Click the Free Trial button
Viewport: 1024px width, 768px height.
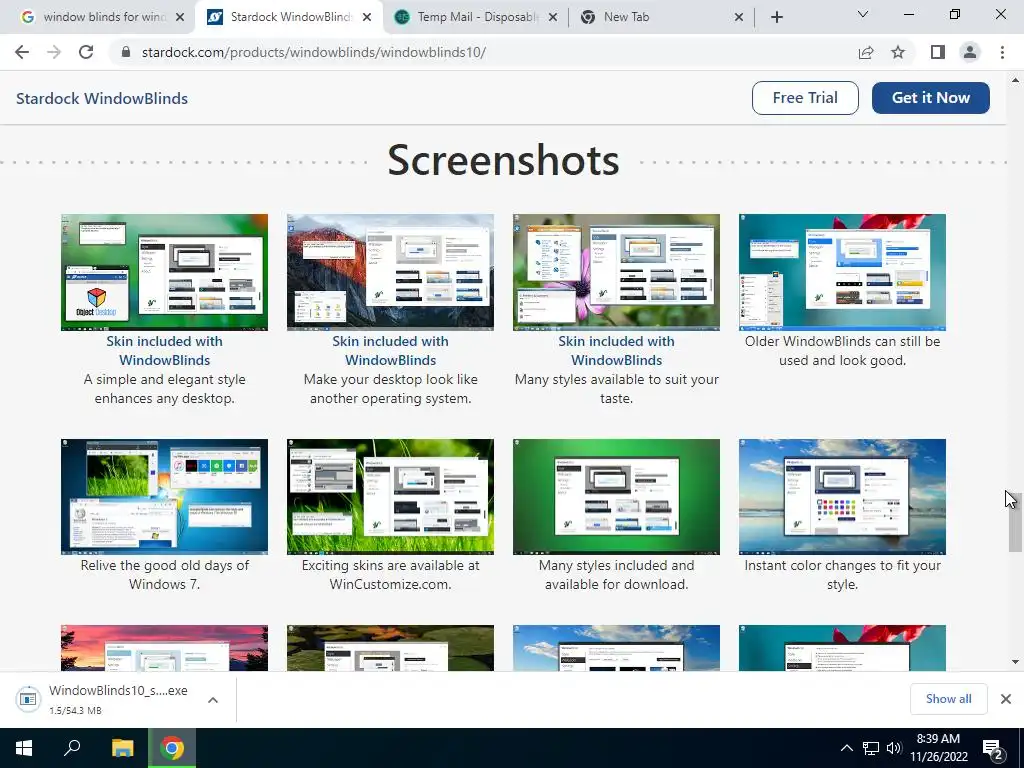tap(805, 98)
